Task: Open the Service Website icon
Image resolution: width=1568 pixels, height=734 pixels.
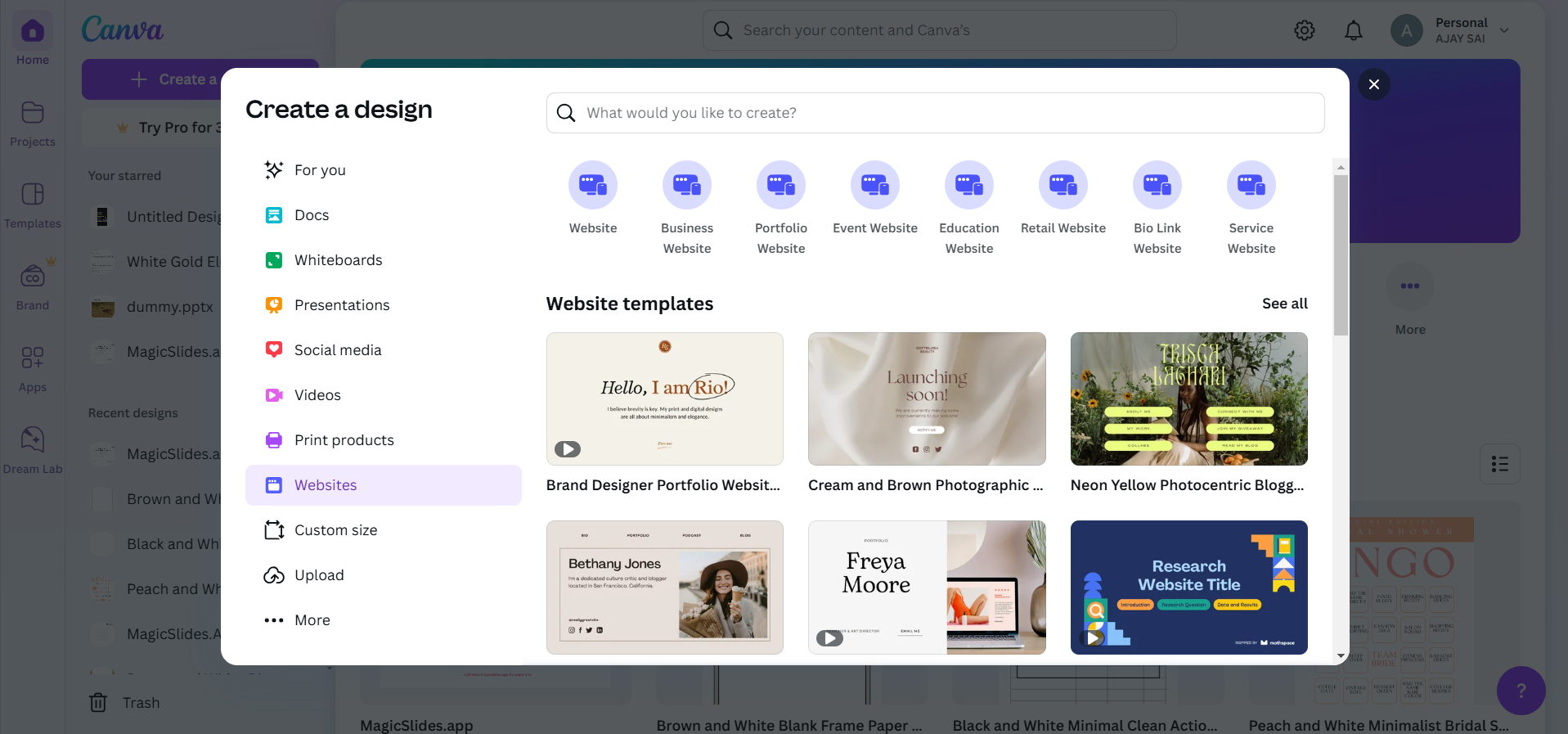Action: click(1251, 185)
